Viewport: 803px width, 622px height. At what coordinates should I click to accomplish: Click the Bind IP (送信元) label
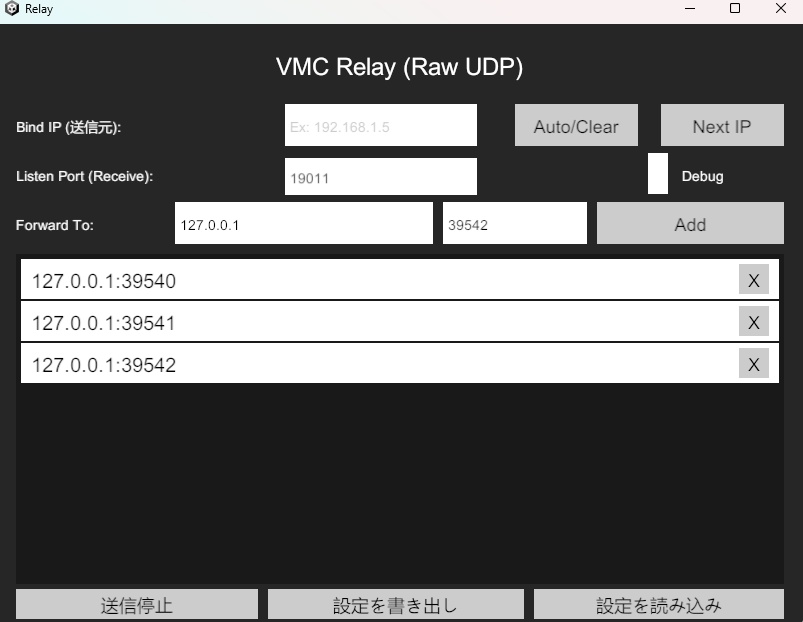click(x=69, y=127)
